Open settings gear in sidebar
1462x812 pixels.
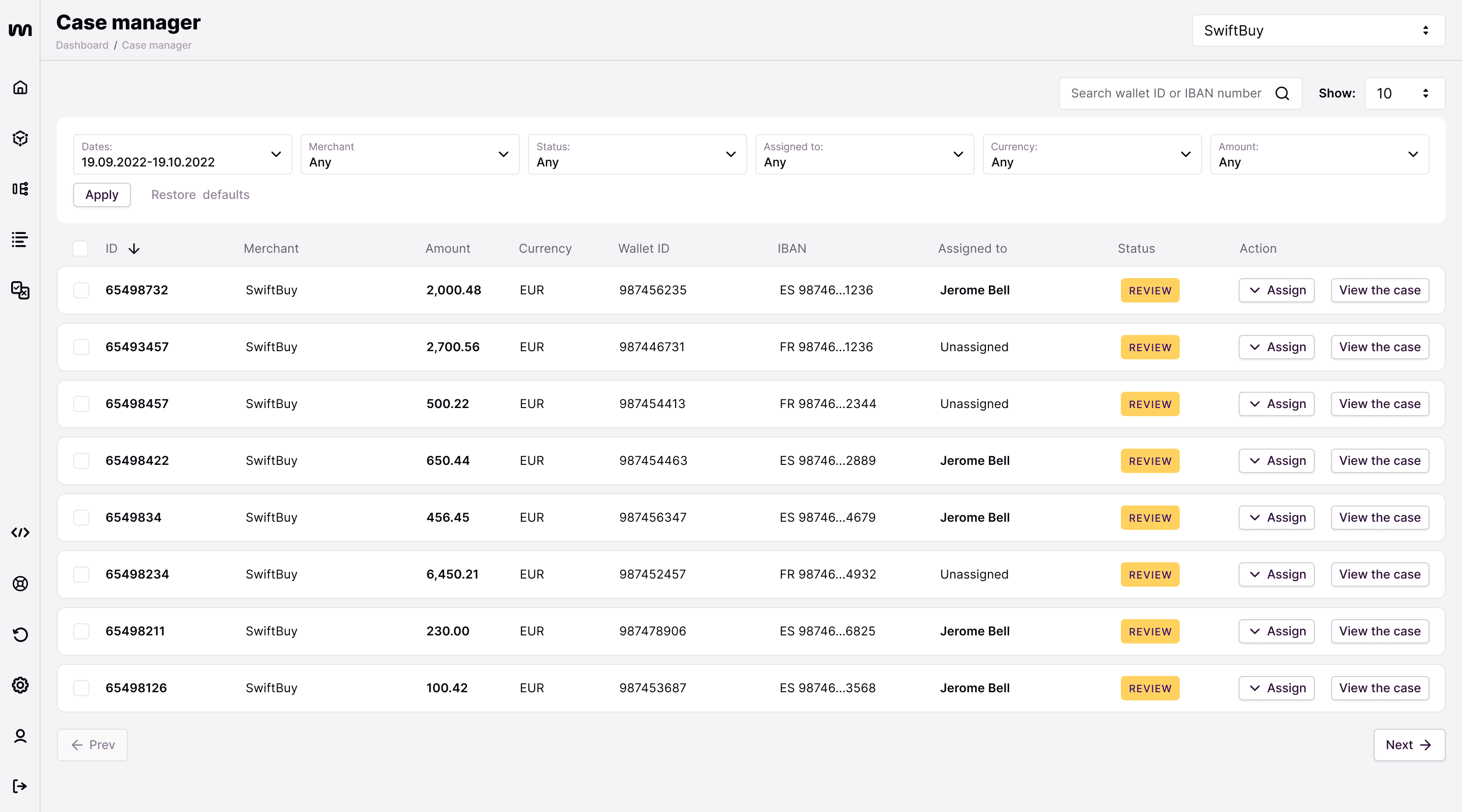point(20,685)
